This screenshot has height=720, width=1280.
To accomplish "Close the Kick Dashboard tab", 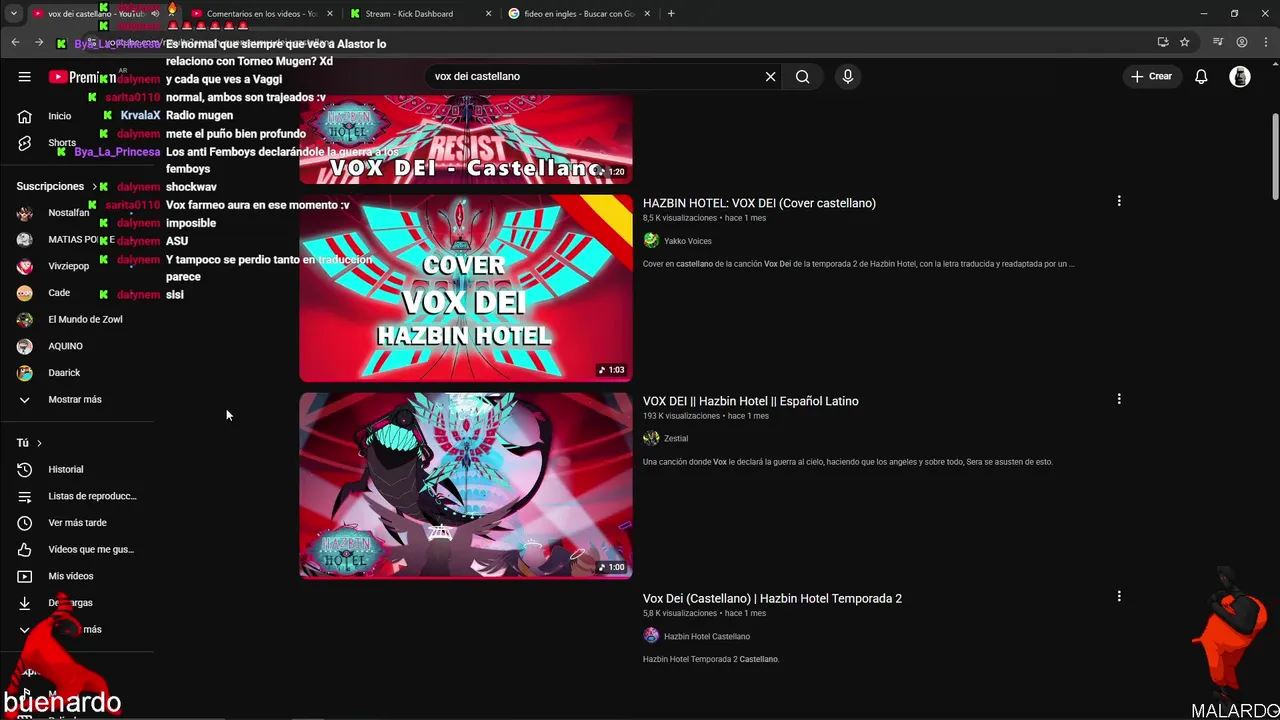I will 489,14.
